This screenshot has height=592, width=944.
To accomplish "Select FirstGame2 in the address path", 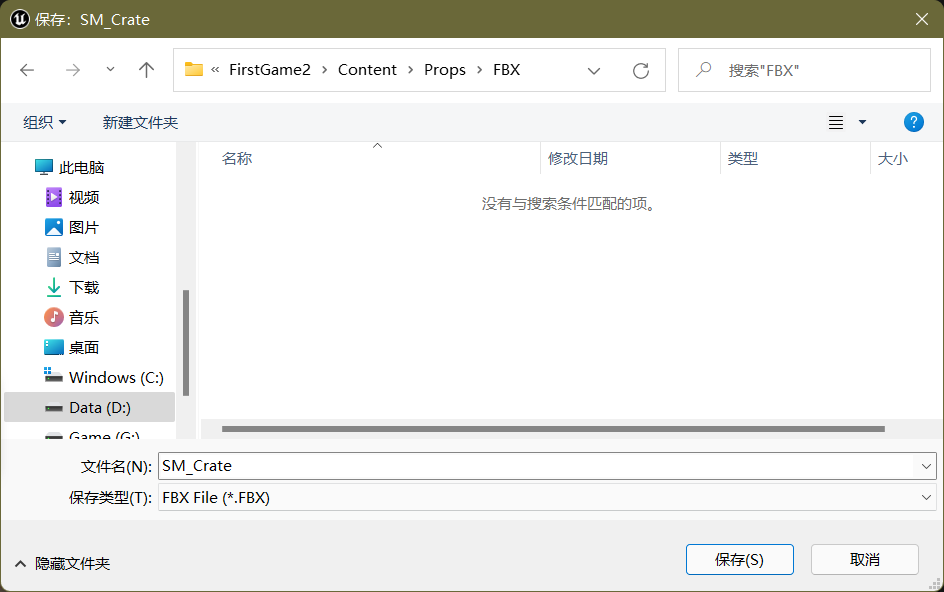I will click(x=270, y=70).
